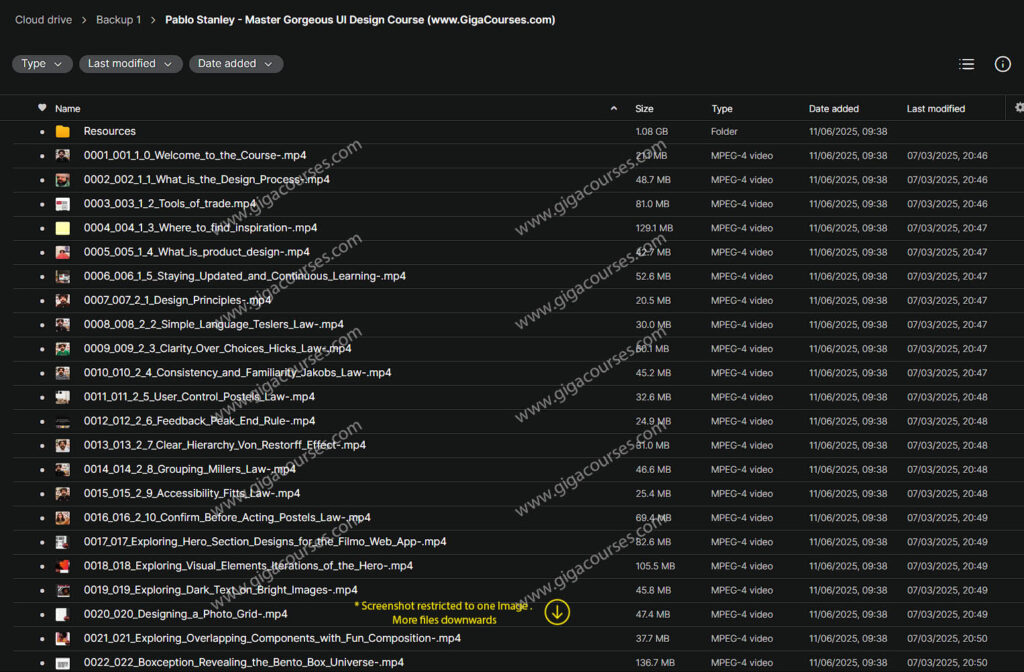
Task: Go to Backup 1 breadcrumb
Action: (x=118, y=20)
